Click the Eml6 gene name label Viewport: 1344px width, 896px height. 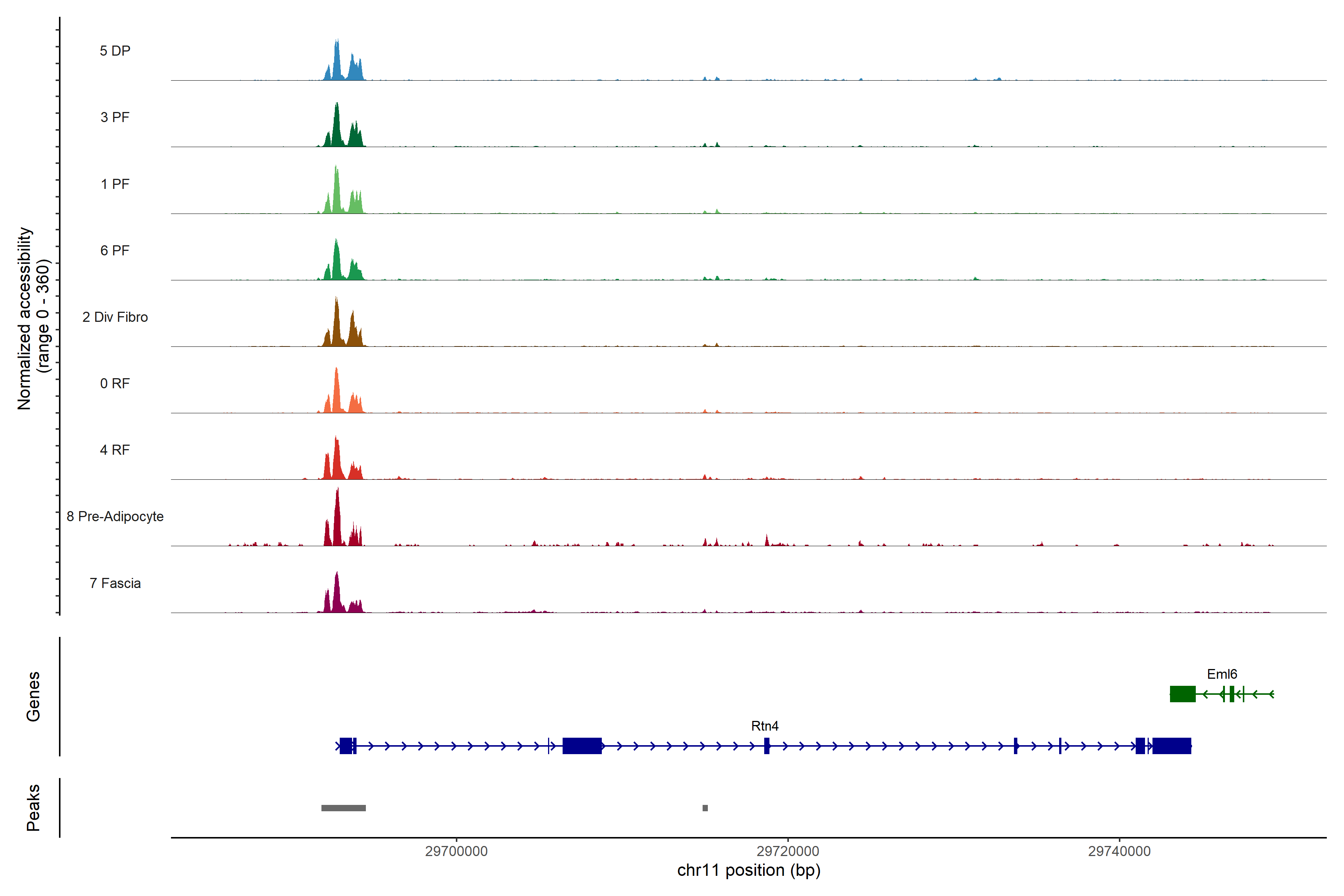[1222, 674]
